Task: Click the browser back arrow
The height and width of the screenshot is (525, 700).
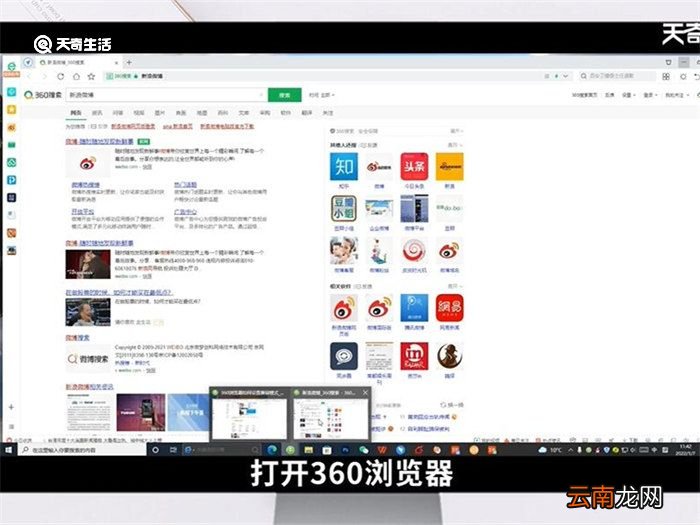Action: (29, 76)
